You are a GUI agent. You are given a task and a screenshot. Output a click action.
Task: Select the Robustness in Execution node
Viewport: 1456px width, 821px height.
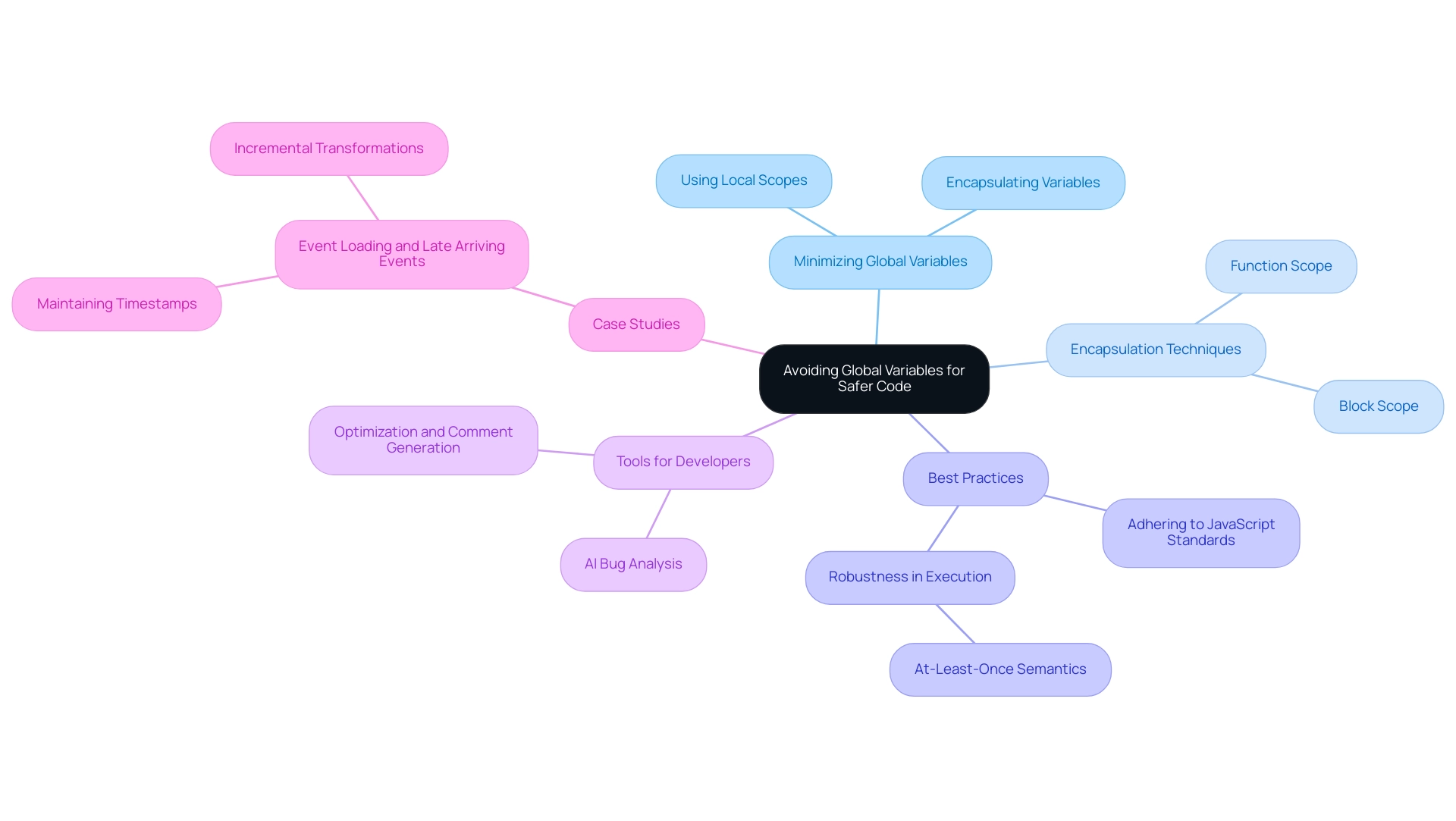tap(911, 576)
